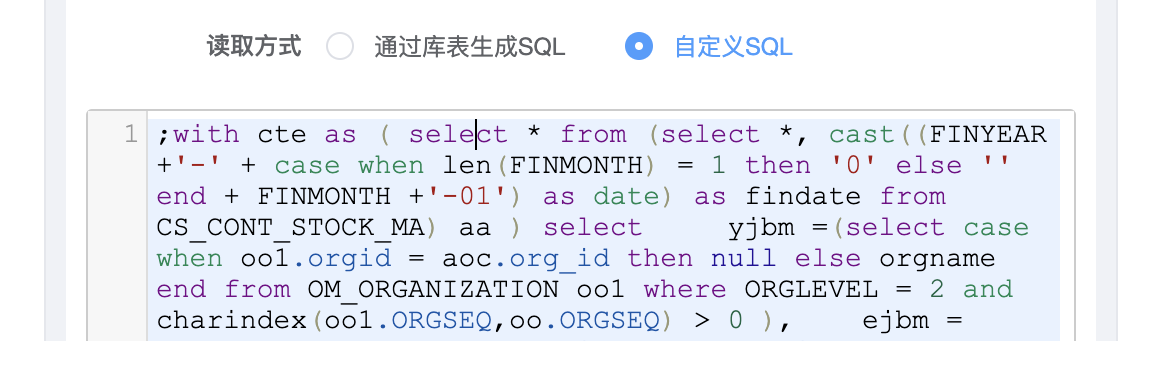
Task: Click 'CS_CONT_STOCK_MA' table name in editor
Action: click(290, 228)
